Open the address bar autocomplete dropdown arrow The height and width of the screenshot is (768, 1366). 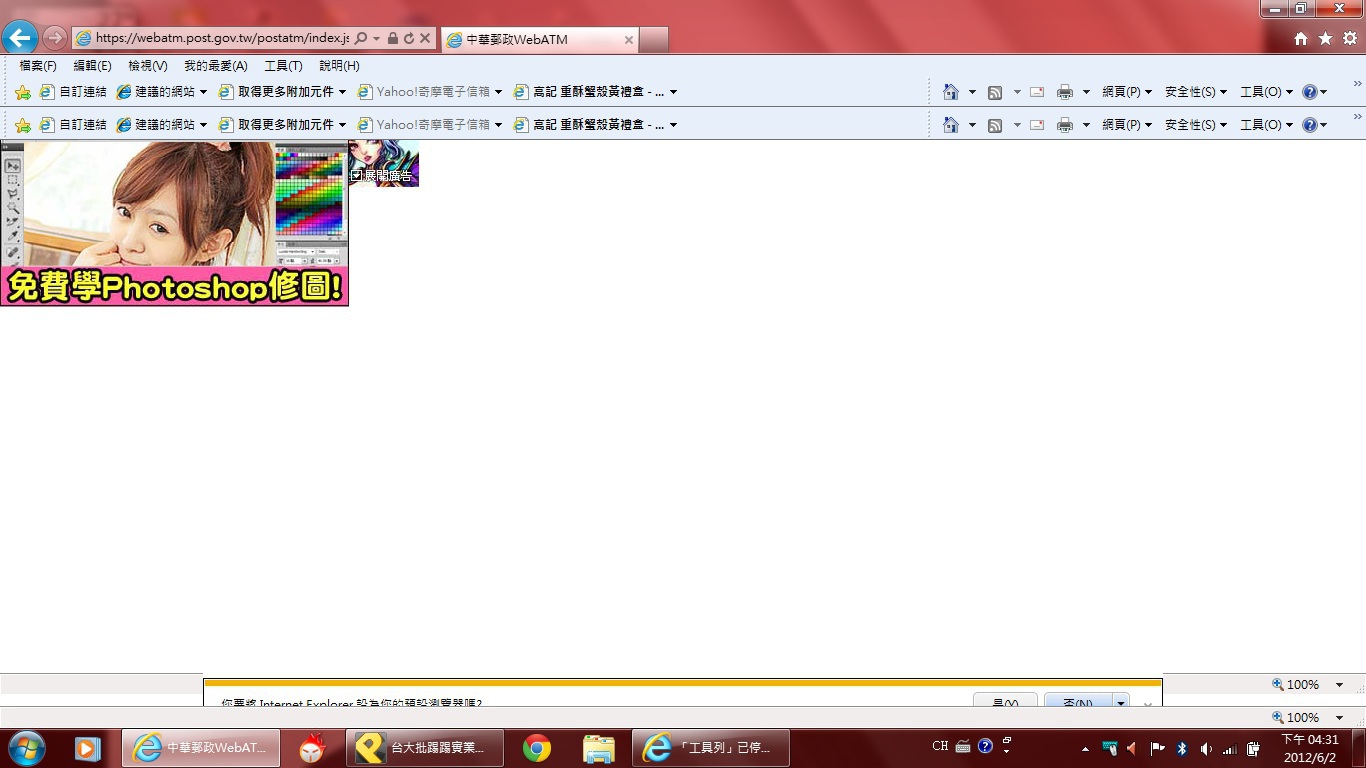coord(376,38)
